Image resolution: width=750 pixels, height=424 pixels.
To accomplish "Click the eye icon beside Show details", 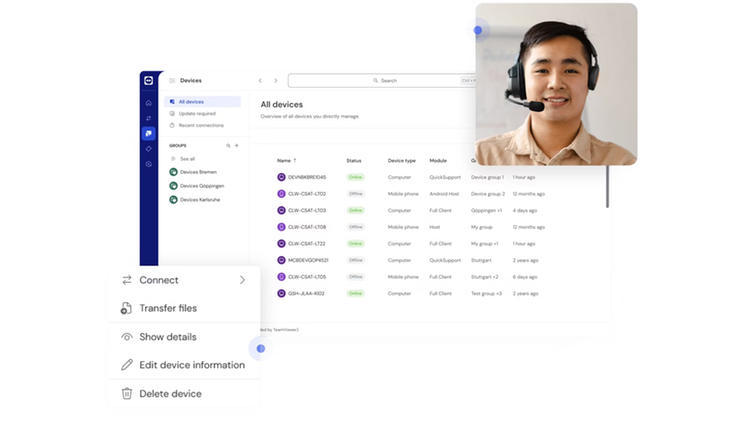I will (x=127, y=337).
